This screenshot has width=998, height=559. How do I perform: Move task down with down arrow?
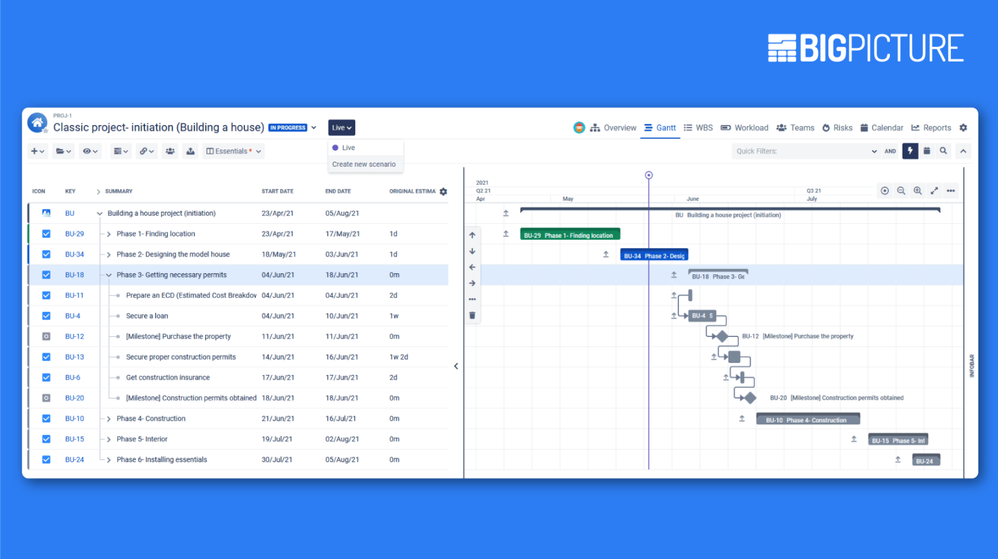click(x=472, y=251)
